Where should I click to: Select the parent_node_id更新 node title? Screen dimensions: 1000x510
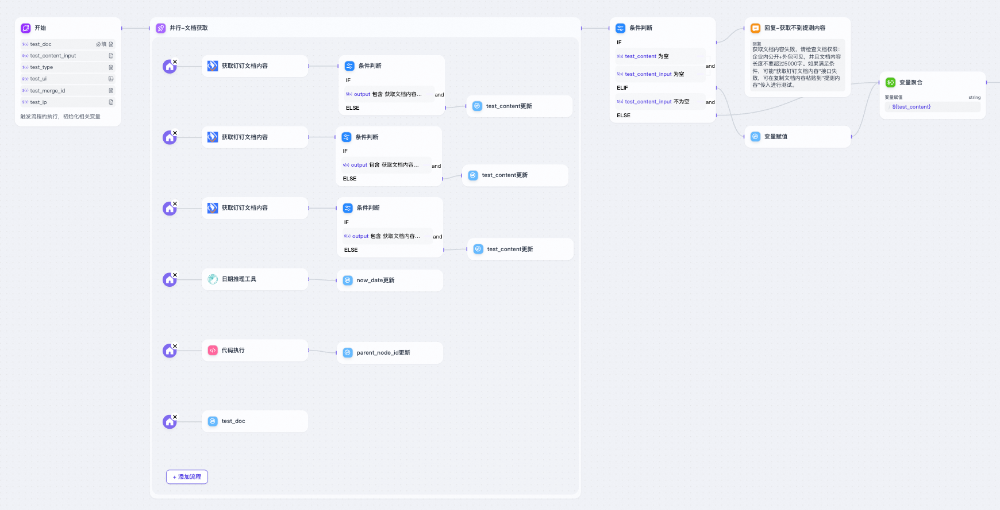point(383,353)
